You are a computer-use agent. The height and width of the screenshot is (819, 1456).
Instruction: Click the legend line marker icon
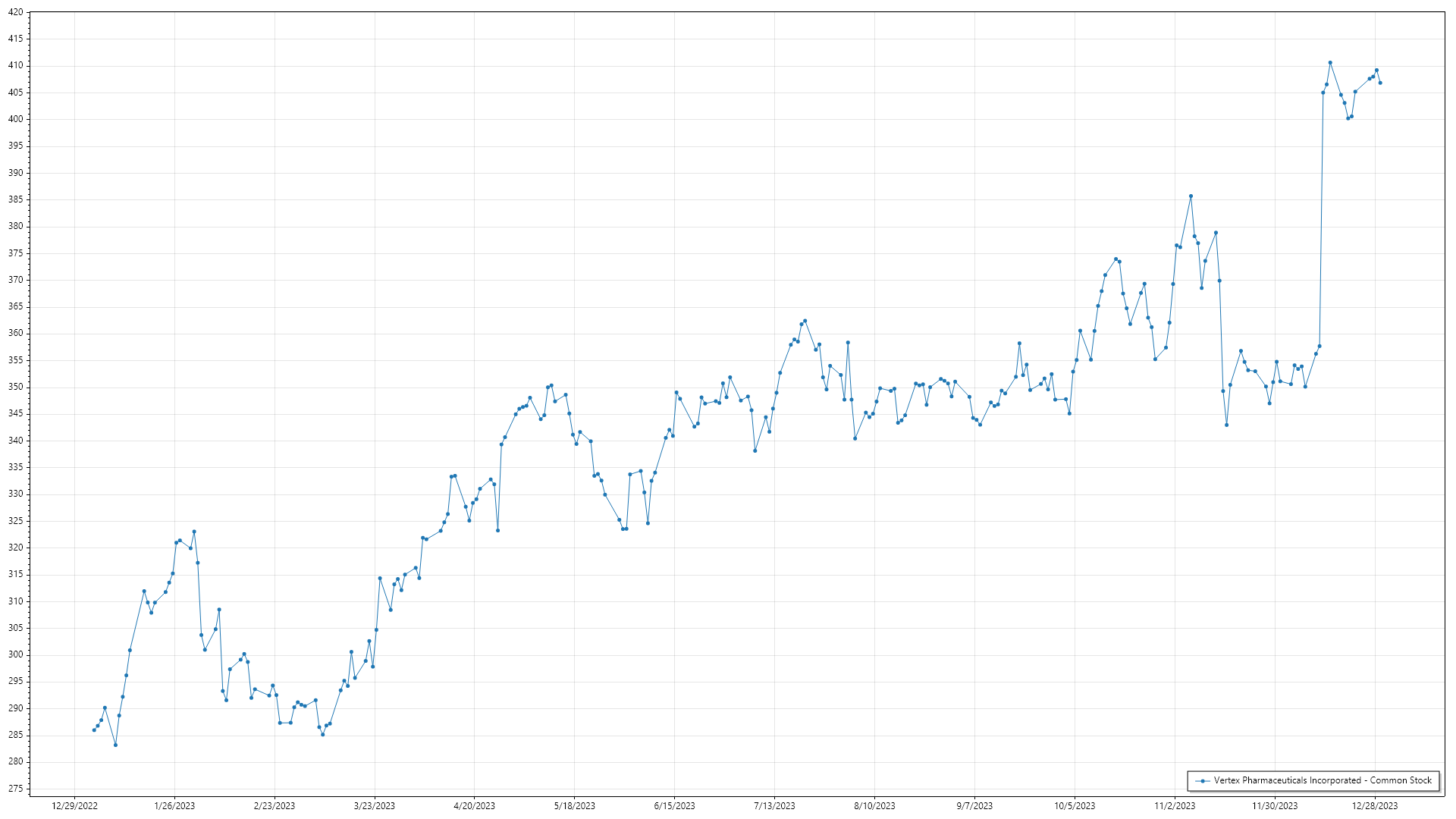pos(1203,780)
